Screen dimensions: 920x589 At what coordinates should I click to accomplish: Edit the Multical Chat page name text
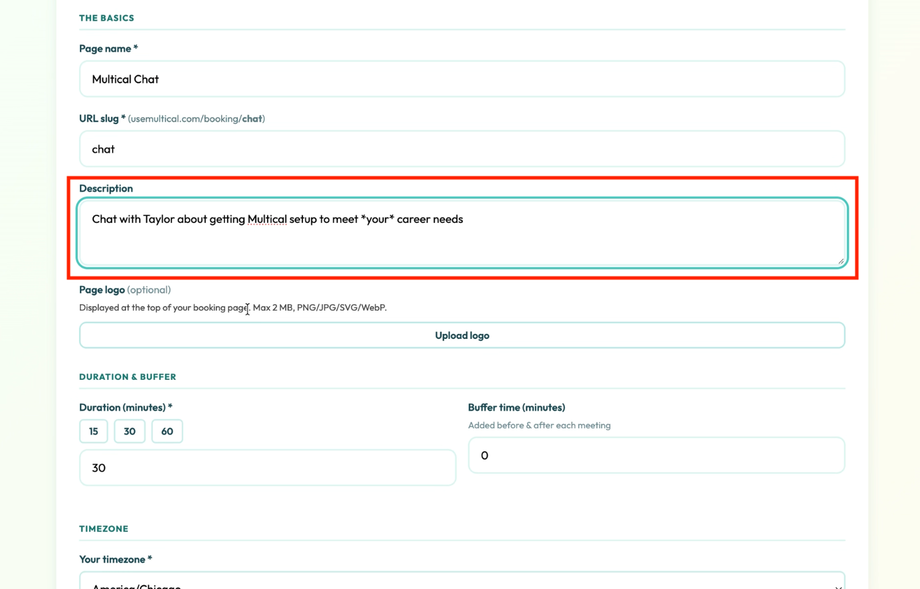(x=123, y=79)
